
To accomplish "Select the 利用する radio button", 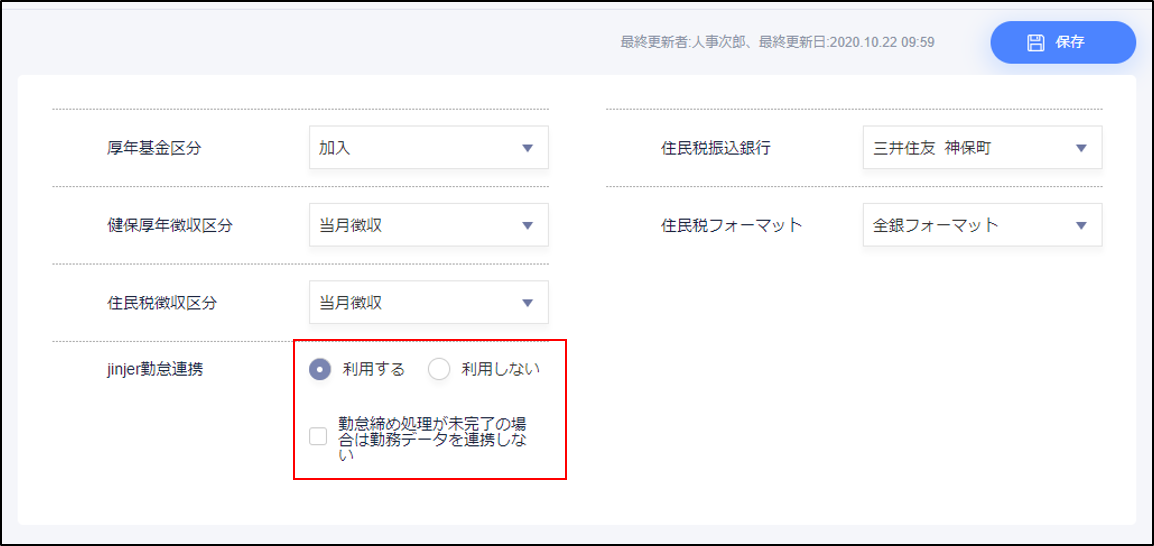I will (319, 370).
